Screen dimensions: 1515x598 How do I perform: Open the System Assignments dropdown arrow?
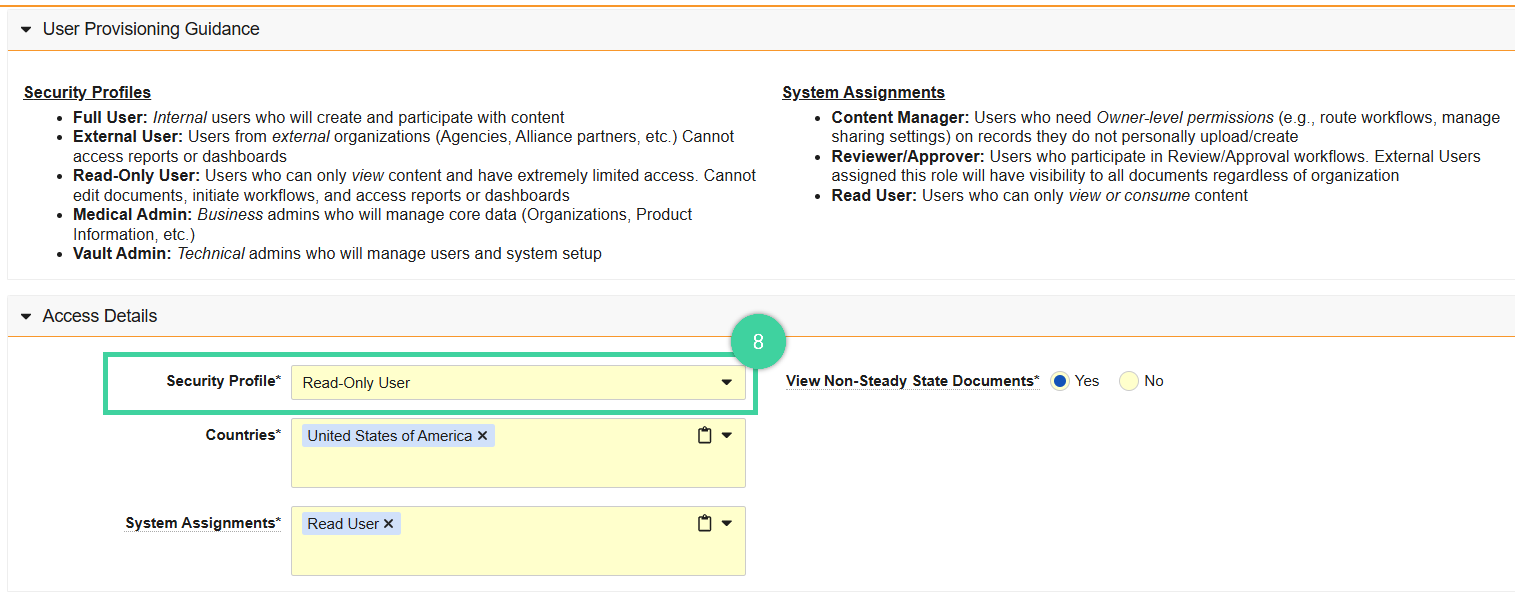click(728, 522)
